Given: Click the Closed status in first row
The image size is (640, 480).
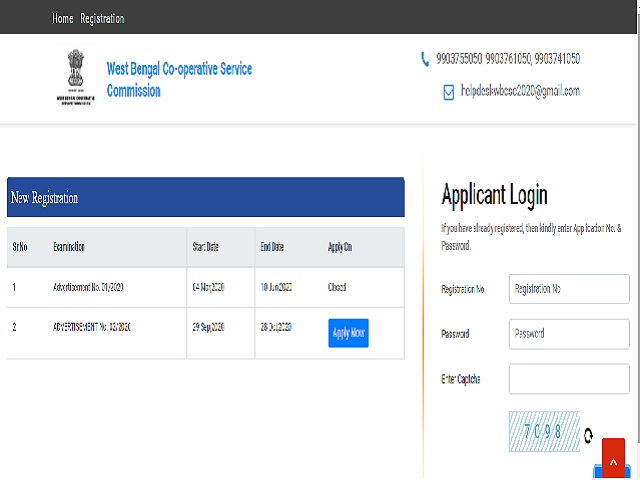Looking at the screenshot, I should [337, 288].
